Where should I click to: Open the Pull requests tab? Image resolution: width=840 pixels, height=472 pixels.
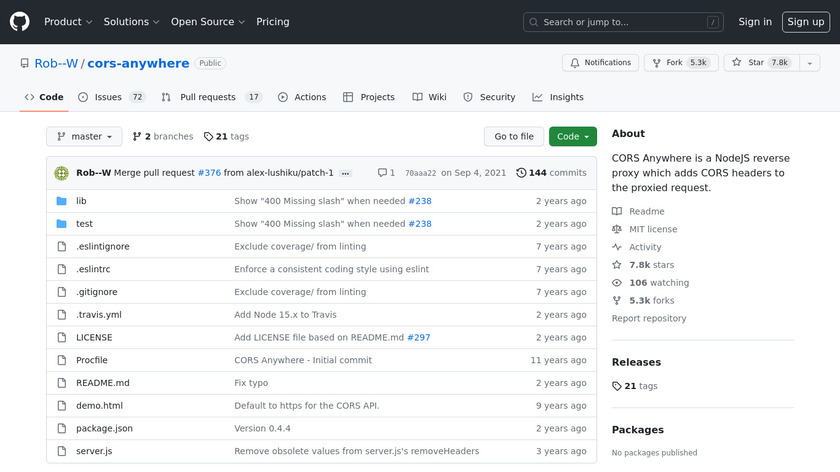point(211,97)
